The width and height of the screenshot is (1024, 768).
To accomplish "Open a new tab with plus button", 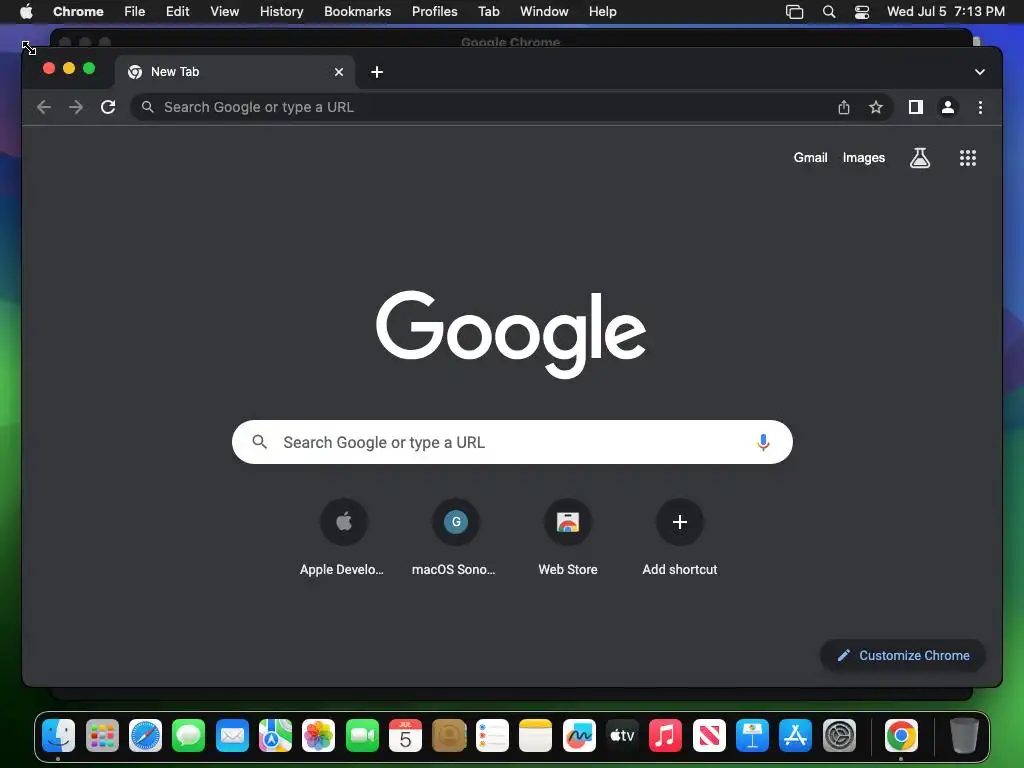I will tap(377, 72).
